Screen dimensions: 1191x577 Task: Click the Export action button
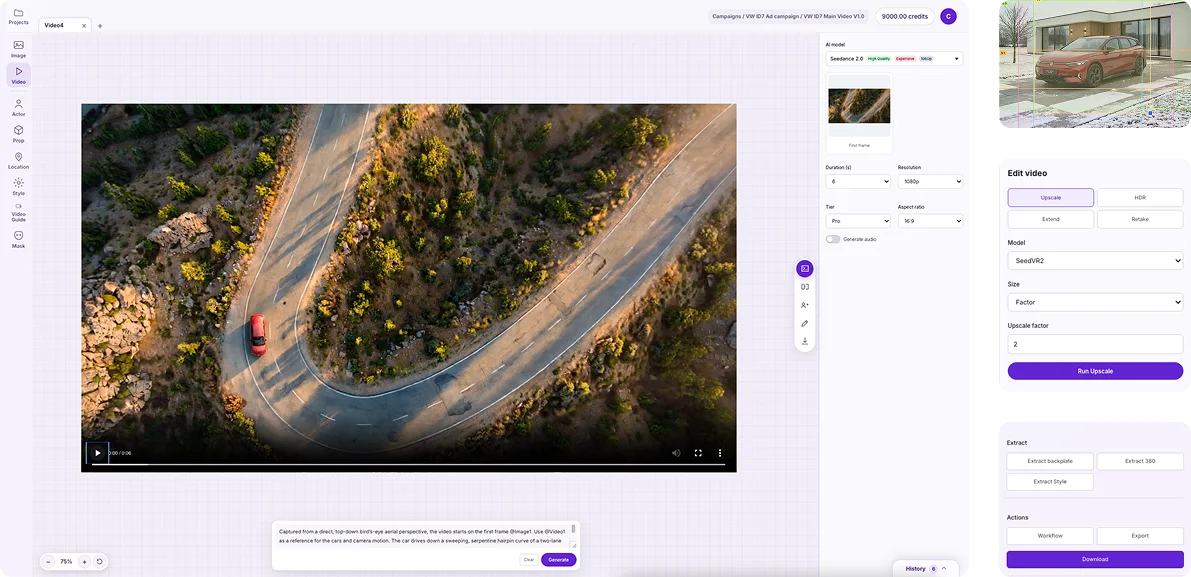pos(1140,536)
